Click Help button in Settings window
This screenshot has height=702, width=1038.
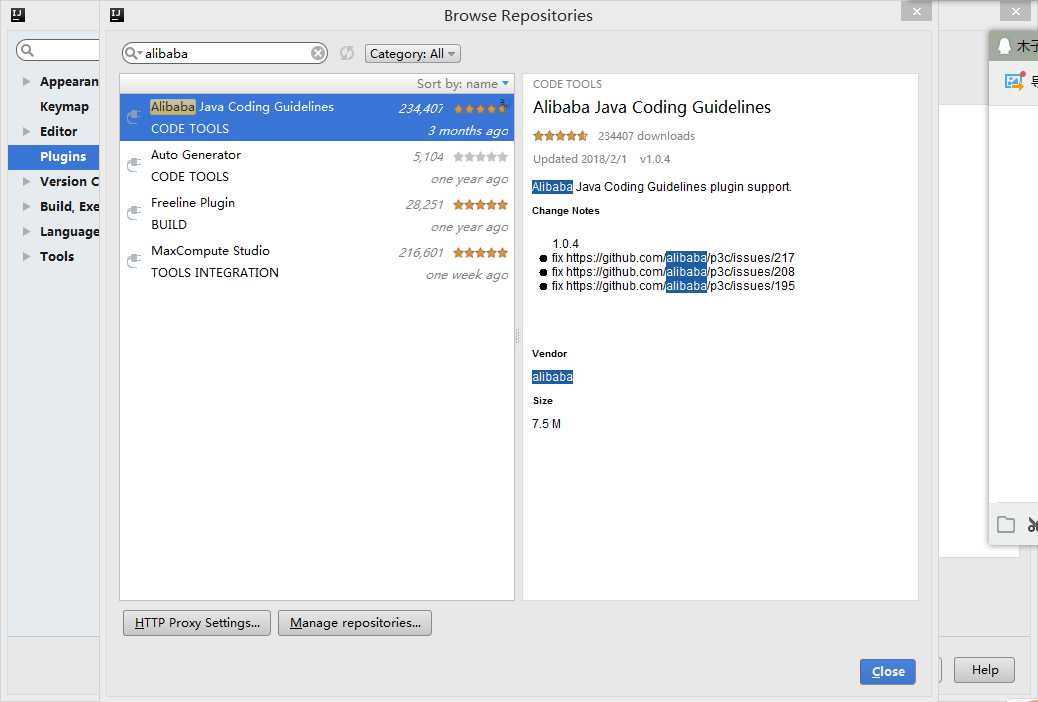pyautogui.click(x=984, y=670)
